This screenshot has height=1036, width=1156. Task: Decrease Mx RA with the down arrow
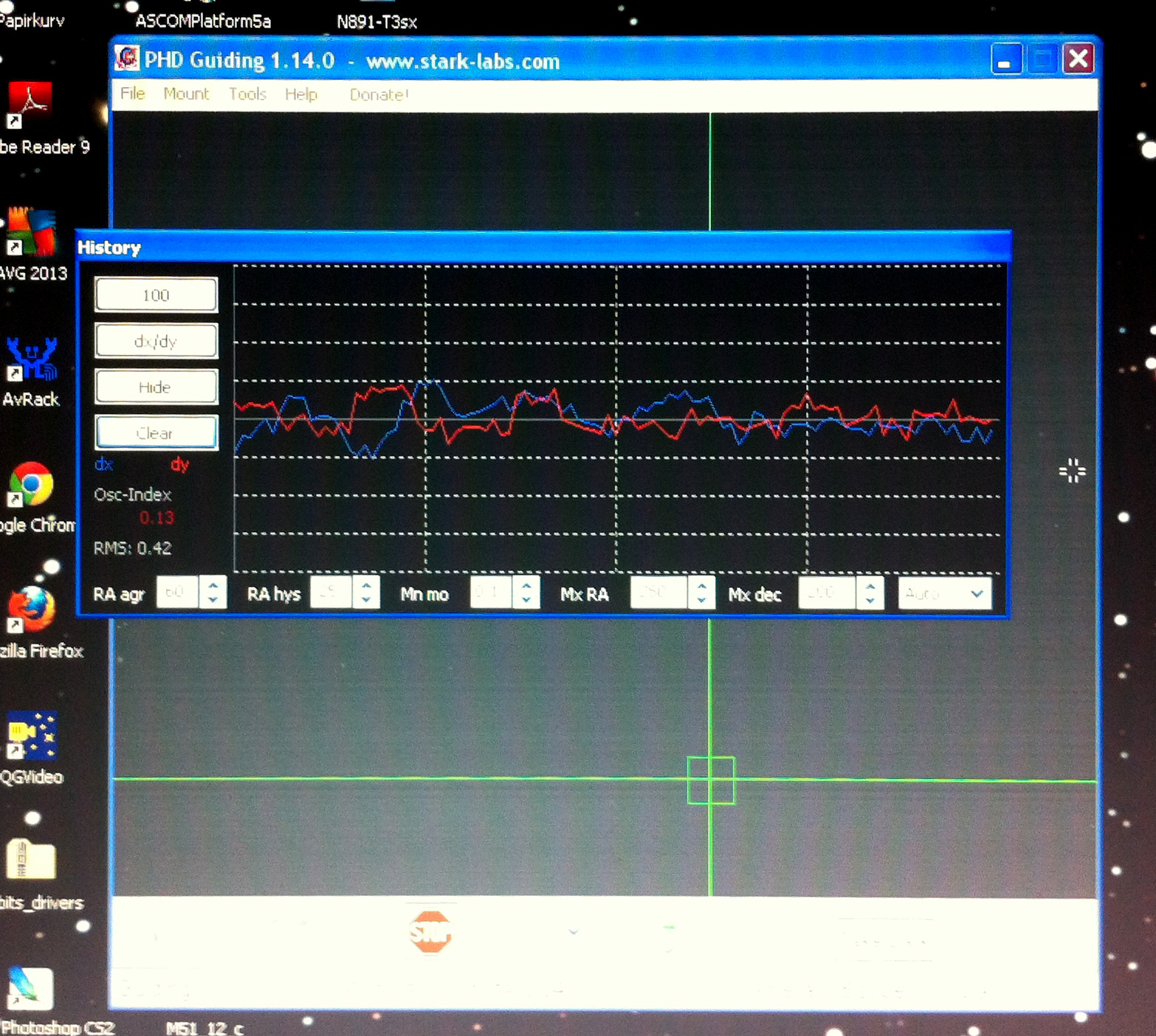tap(701, 600)
